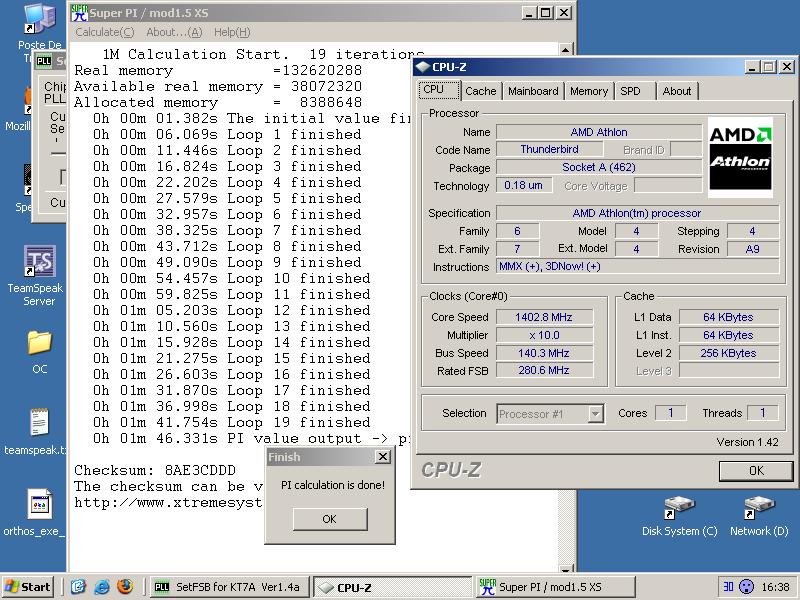800x600 pixels.
Task: Click the Socket A (462) package value
Action: pyautogui.click(x=599, y=167)
